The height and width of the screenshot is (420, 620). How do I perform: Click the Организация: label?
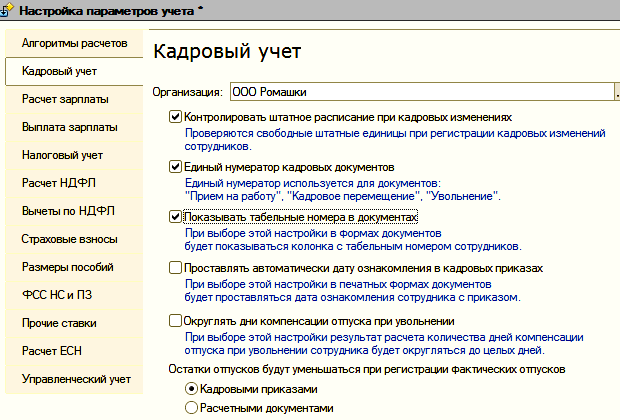click(x=188, y=92)
